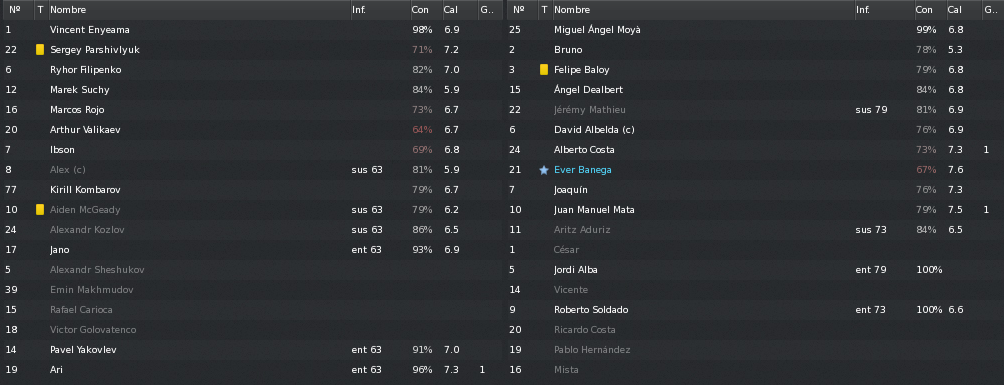Click on Ari's player name
The width and height of the screenshot is (1004, 385).
(x=56, y=370)
